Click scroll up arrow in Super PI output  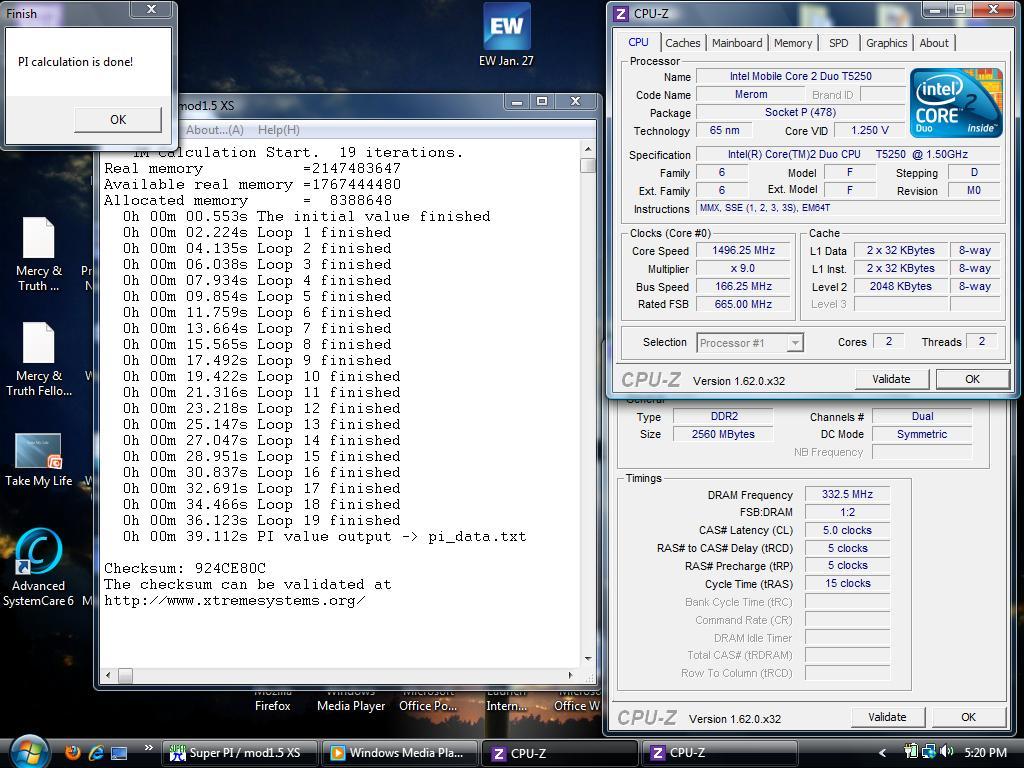click(x=588, y=150)
